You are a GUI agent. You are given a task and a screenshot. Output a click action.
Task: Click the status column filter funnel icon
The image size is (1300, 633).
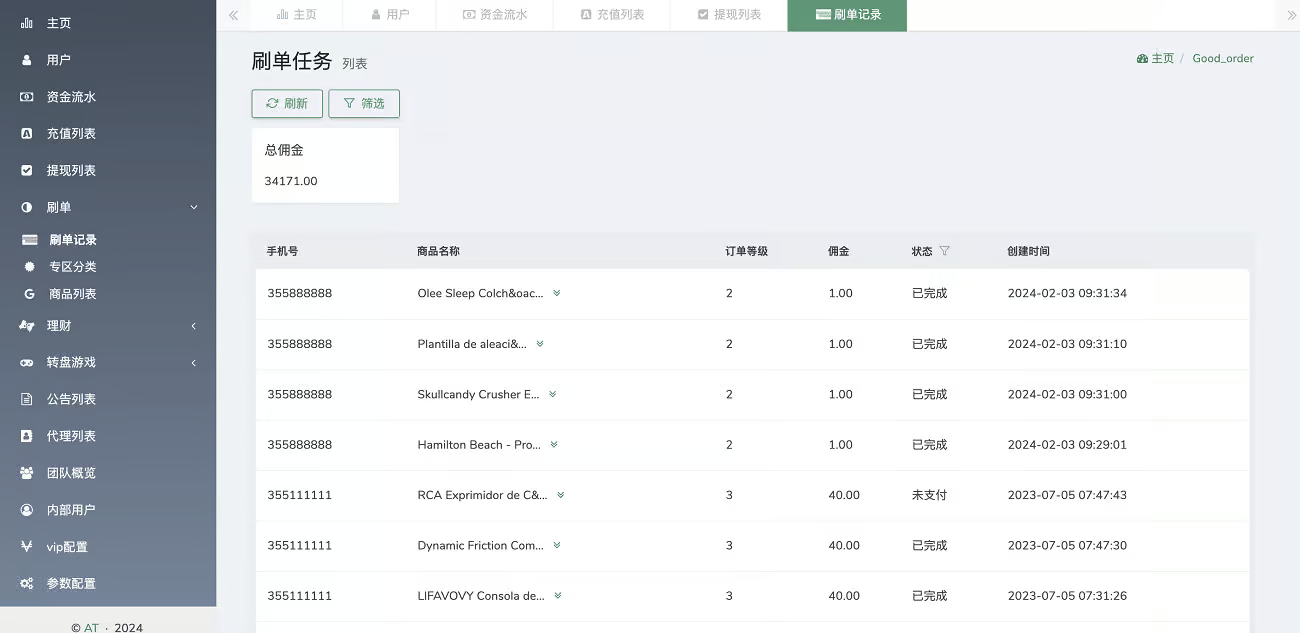[x=945, y=251]
